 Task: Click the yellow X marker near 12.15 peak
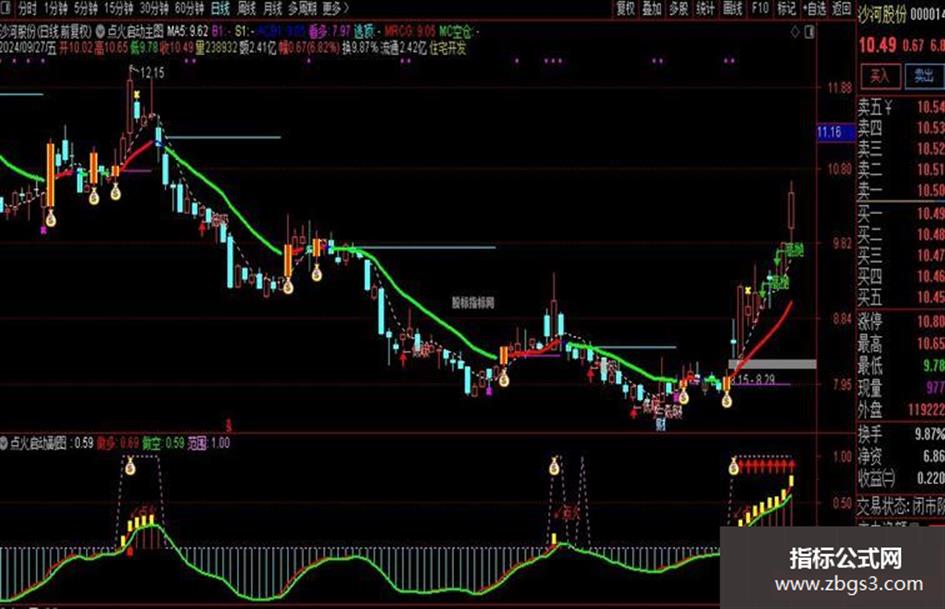coord(137,95)
